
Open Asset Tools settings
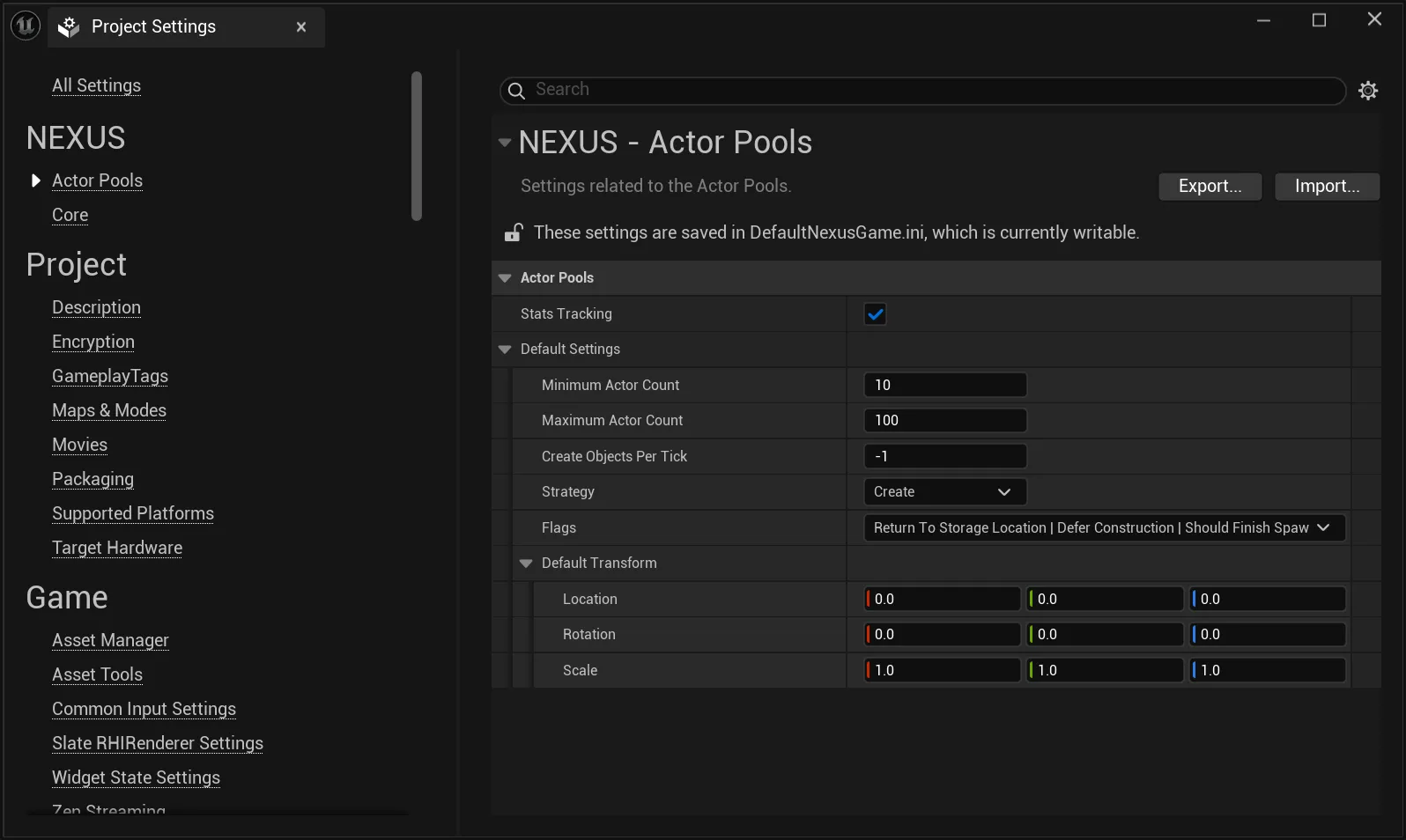[x=97, y=674]
